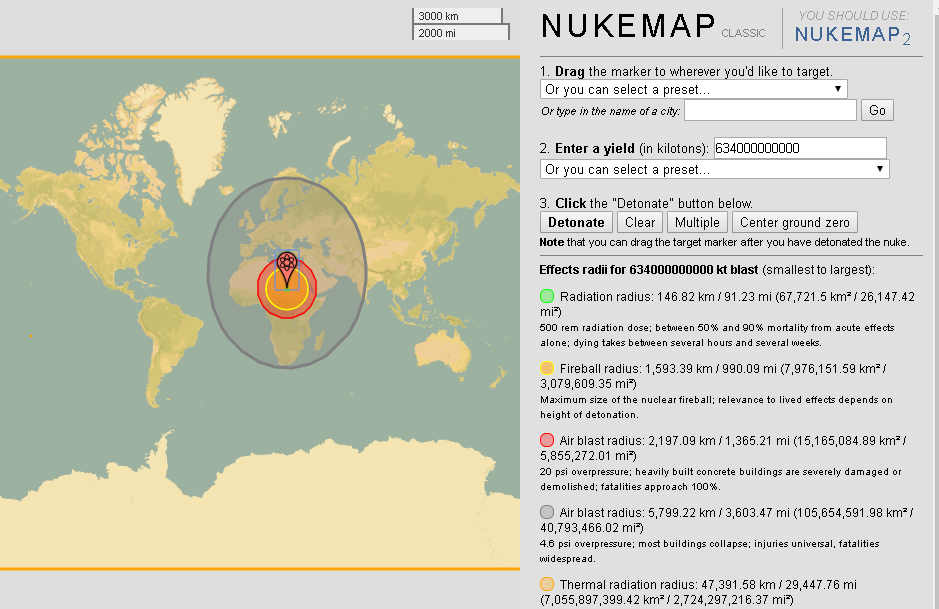Open the yield preset dropdown
This screenshot has height=609, width=939.
click(x=714, y=169)
